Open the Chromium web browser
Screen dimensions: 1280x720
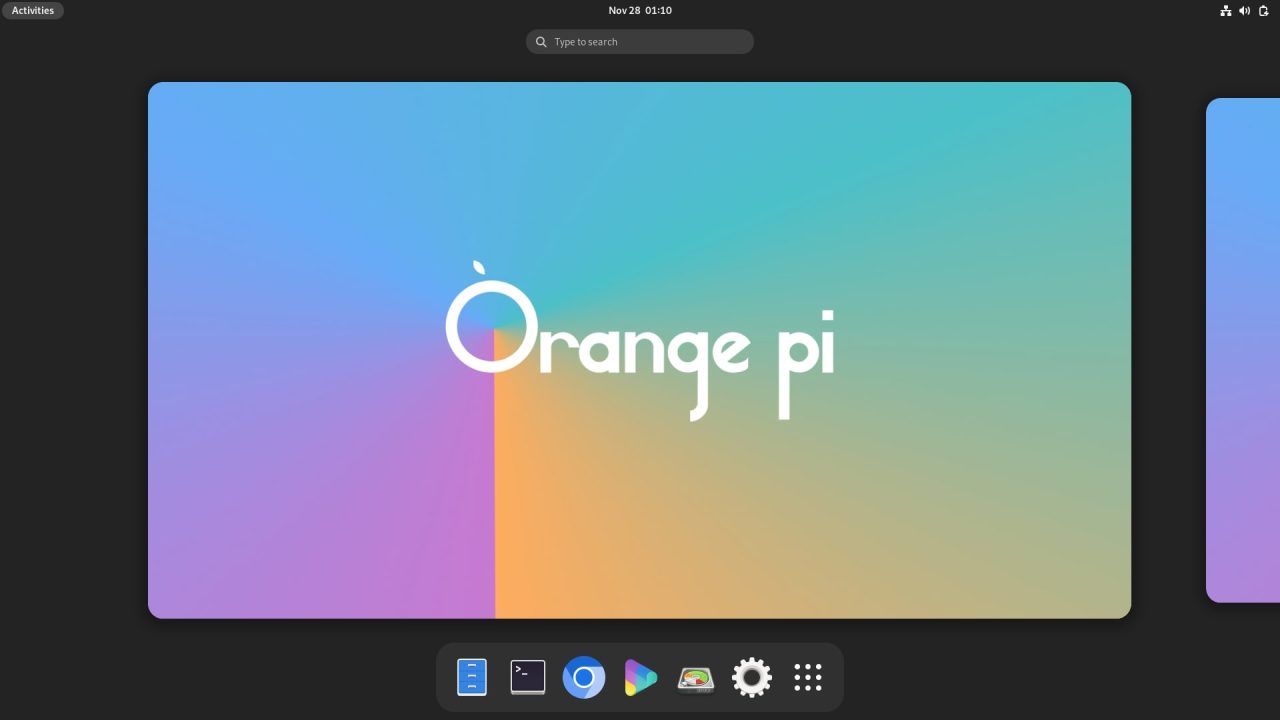tap(583, 677)
